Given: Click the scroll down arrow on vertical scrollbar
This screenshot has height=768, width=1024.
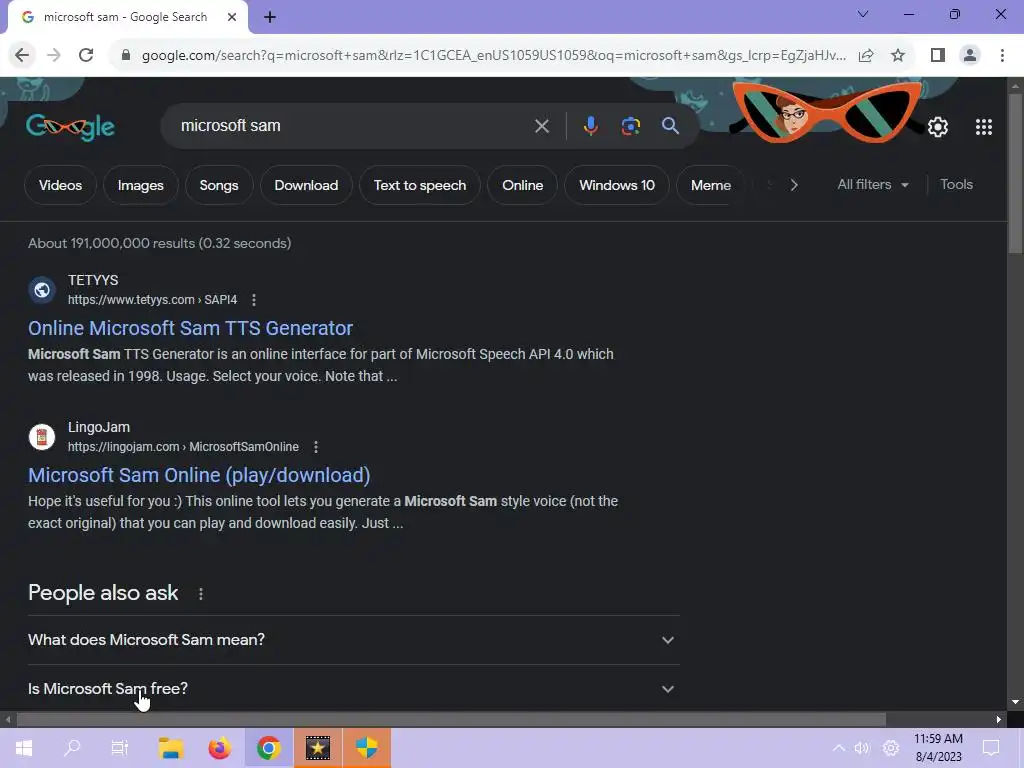Looking at the screenshot, I should 1015,702.
